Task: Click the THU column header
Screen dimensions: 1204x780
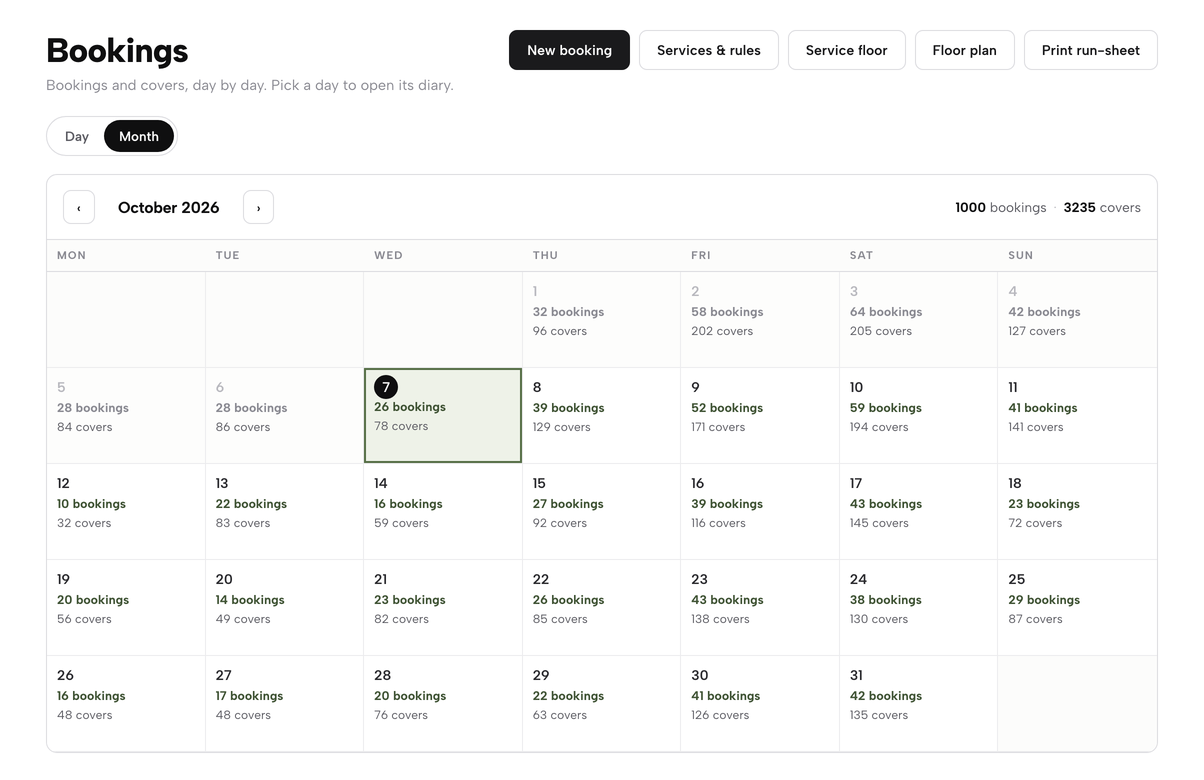Action: click(x=545, y=256)
